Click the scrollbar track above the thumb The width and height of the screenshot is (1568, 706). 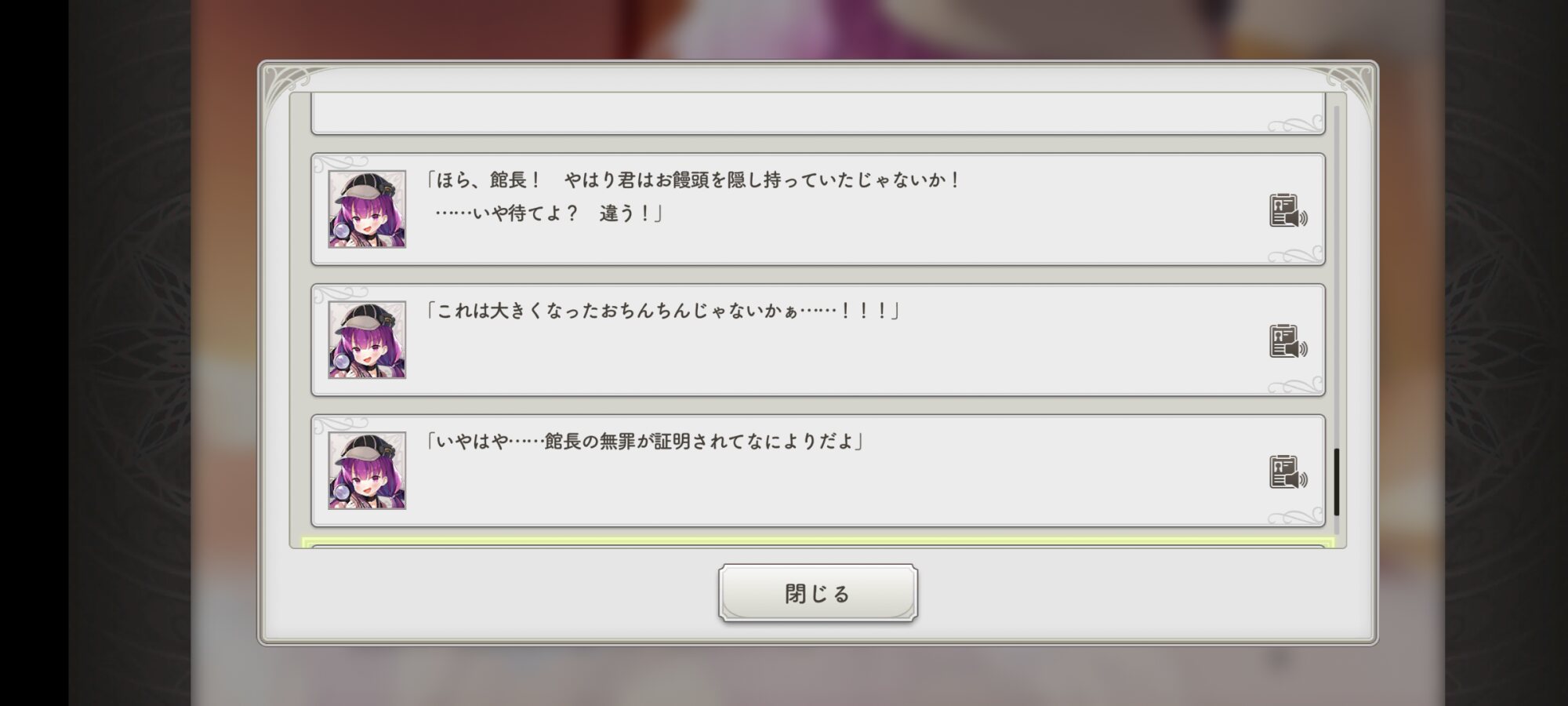pos(1337,275)
